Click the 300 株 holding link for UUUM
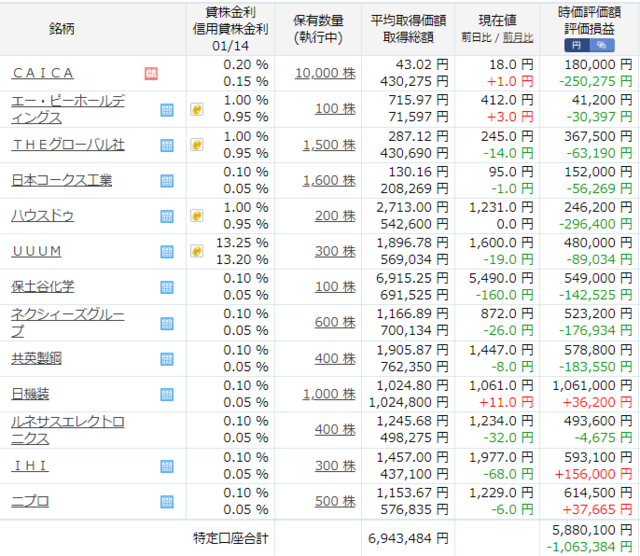Viewport: 640px width, 556px height. tap(335, 251)
